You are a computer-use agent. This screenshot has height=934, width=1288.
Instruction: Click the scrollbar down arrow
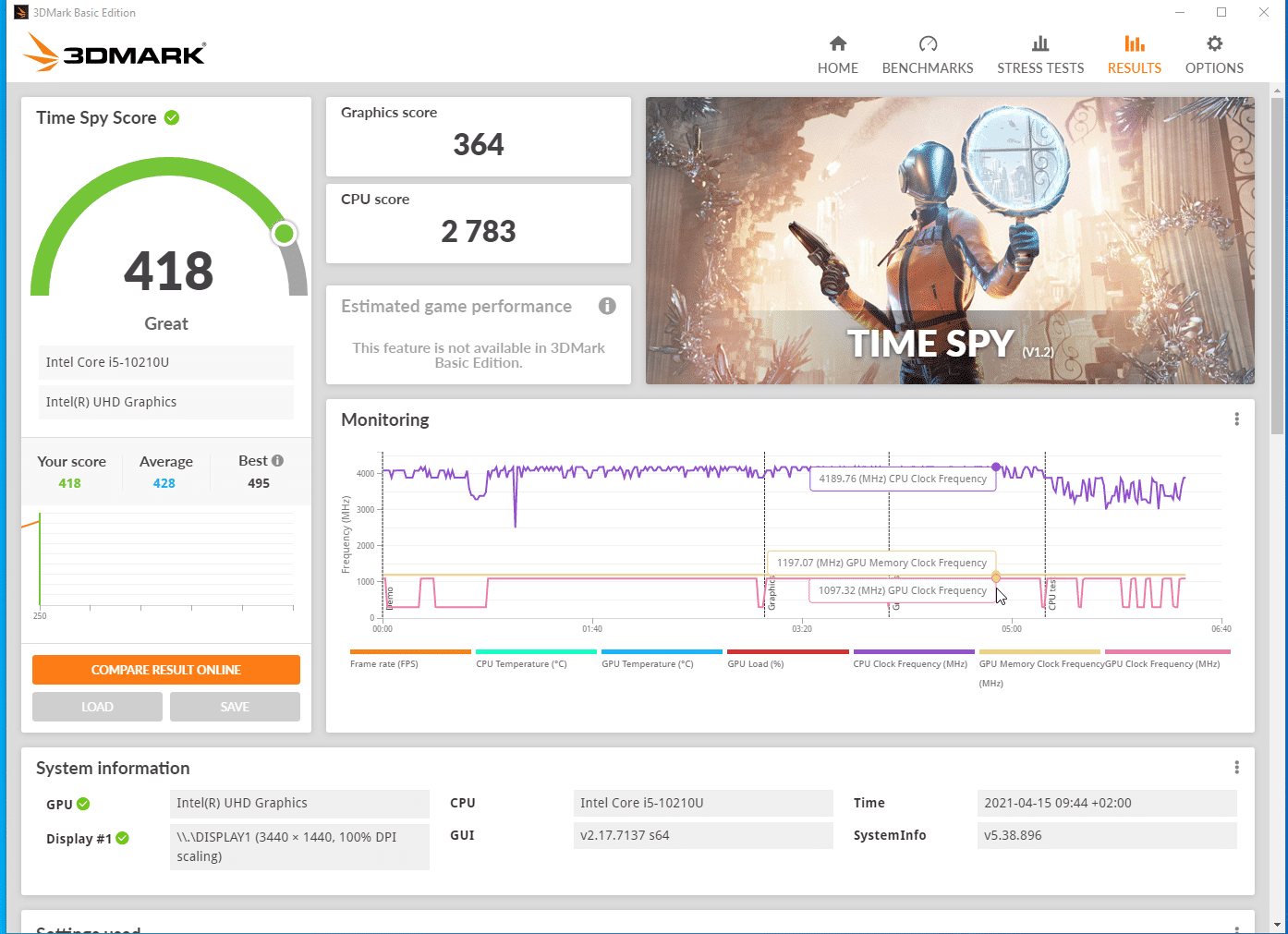[x=1278, y=924]
